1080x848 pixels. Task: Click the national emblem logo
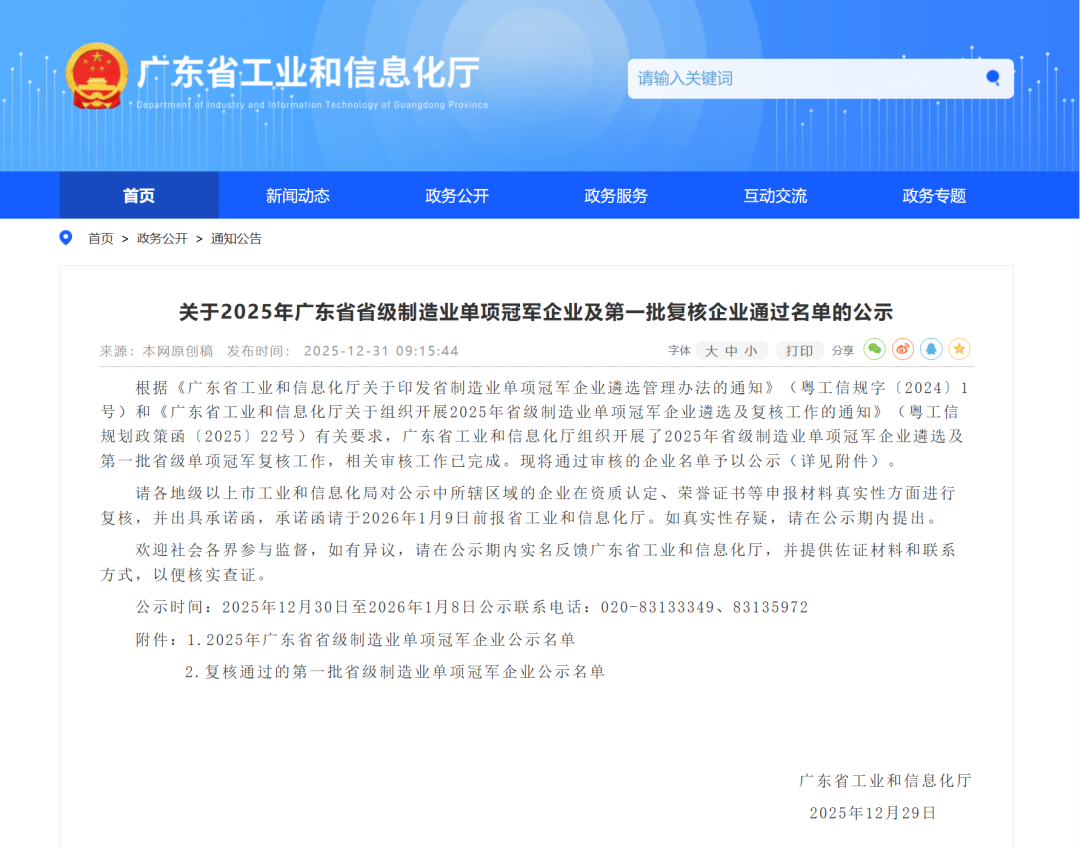tap(96, 76)
